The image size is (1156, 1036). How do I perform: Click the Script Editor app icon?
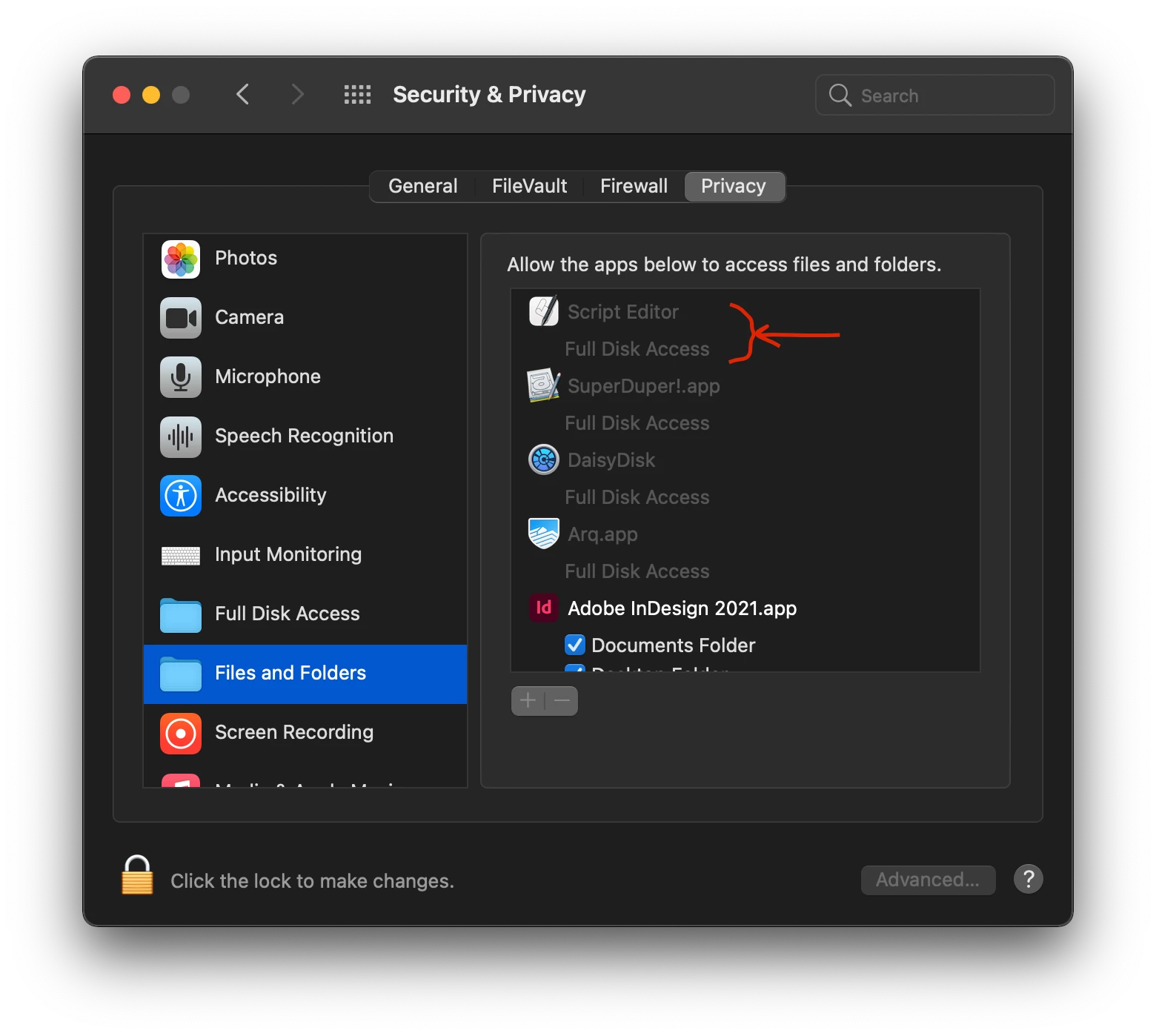[544, 311]
